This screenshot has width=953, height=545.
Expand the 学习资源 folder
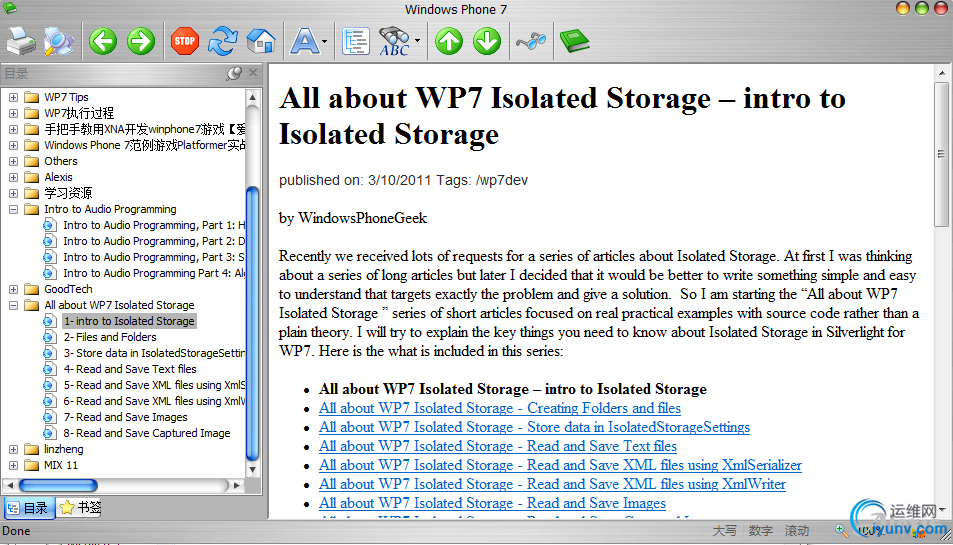(13, 193)
